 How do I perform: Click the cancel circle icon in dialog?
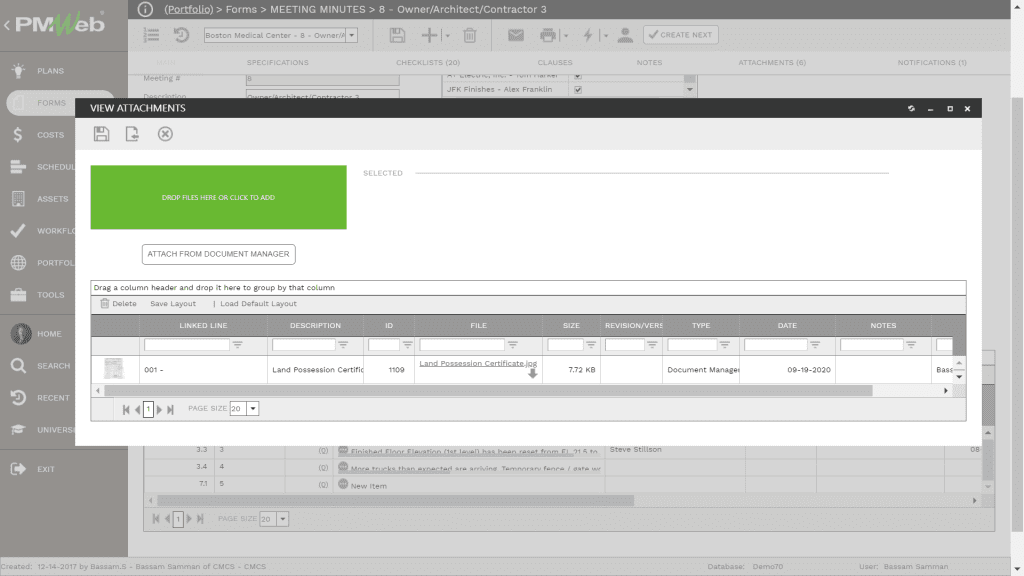(x=165, y=134)
